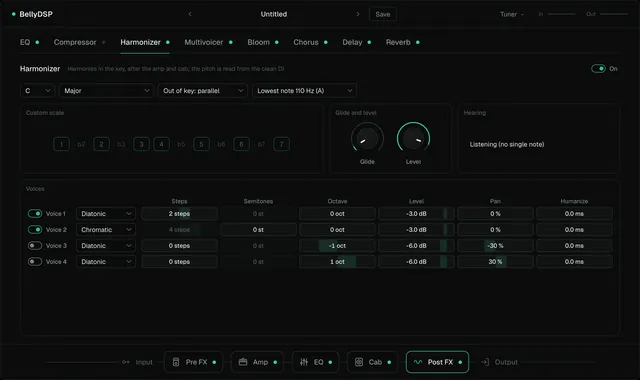The image size is (640, 380).
Task: Open the Lowest note 110 Hz dropdown
Action: [x=304, y=91]
